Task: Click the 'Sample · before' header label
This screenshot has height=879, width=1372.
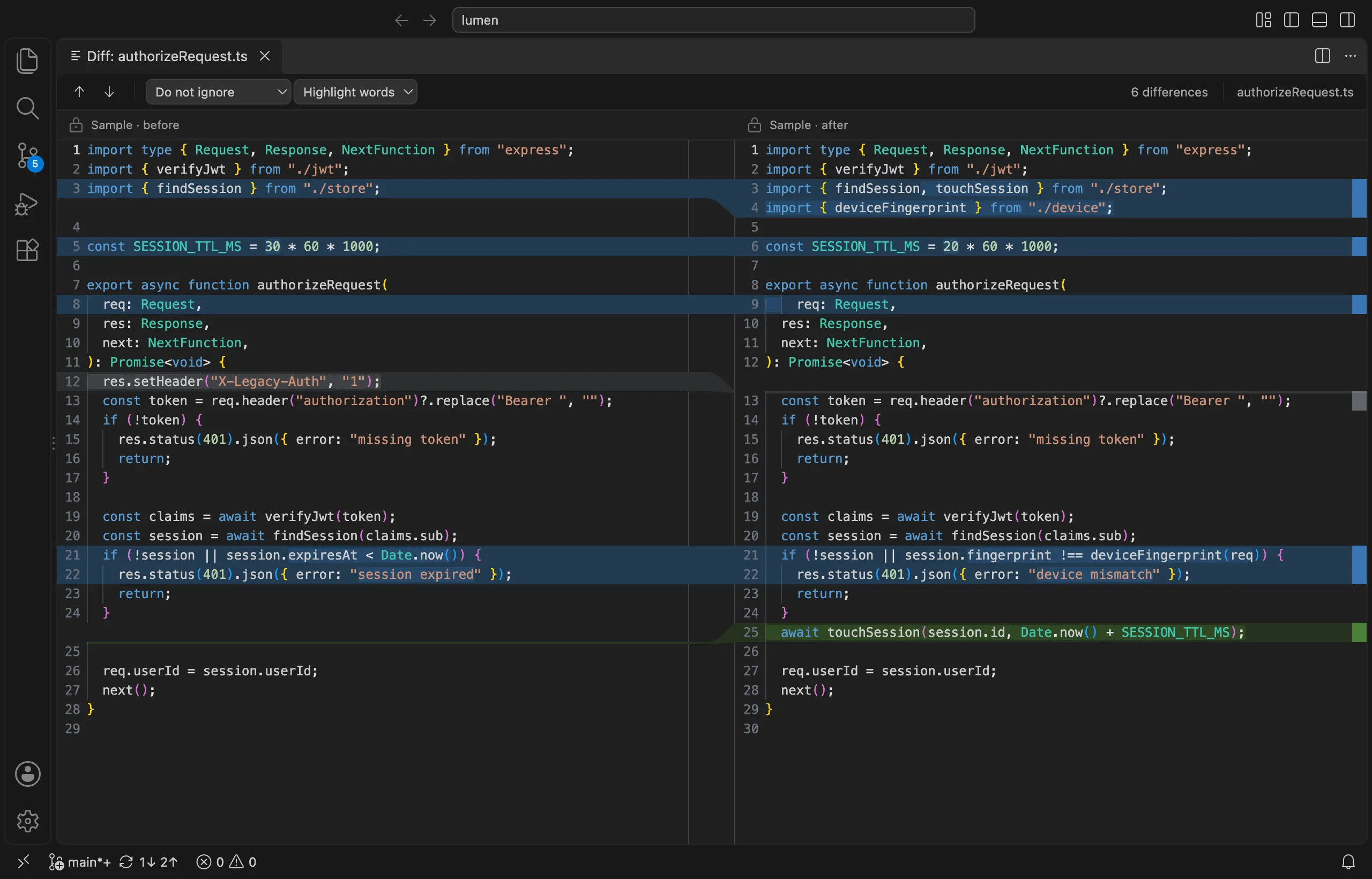Action: click(x=135, y=125)
